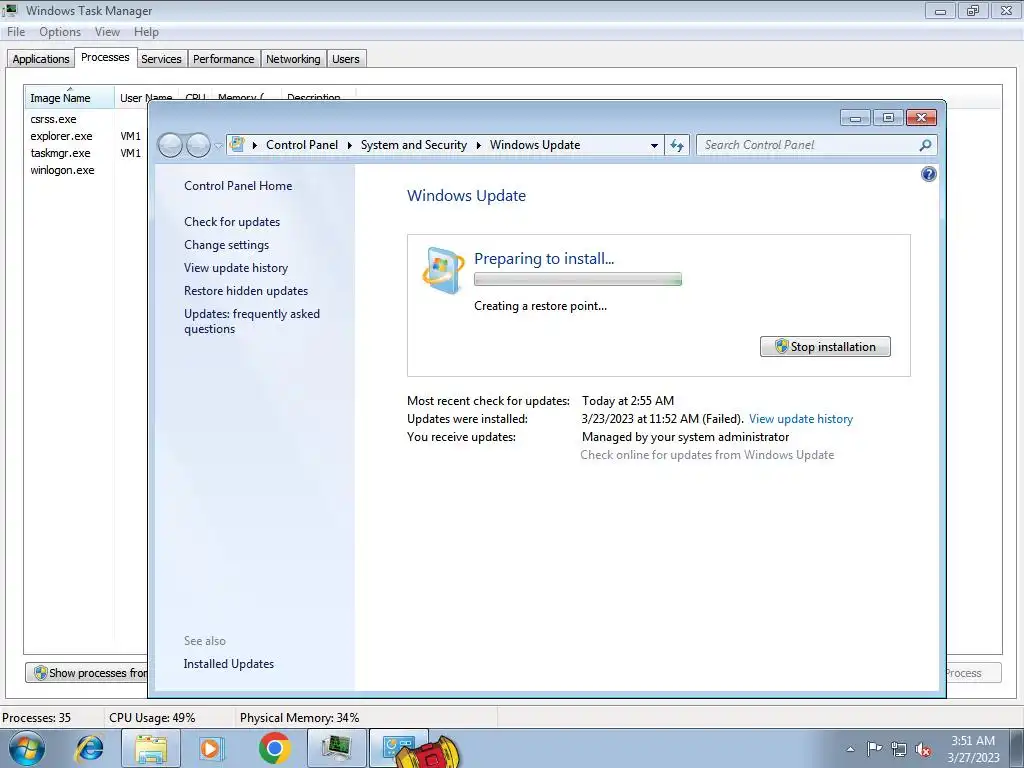Screen dimensions: 1024x768
Task: Select the Processes tab
Action: click(105, 57)
